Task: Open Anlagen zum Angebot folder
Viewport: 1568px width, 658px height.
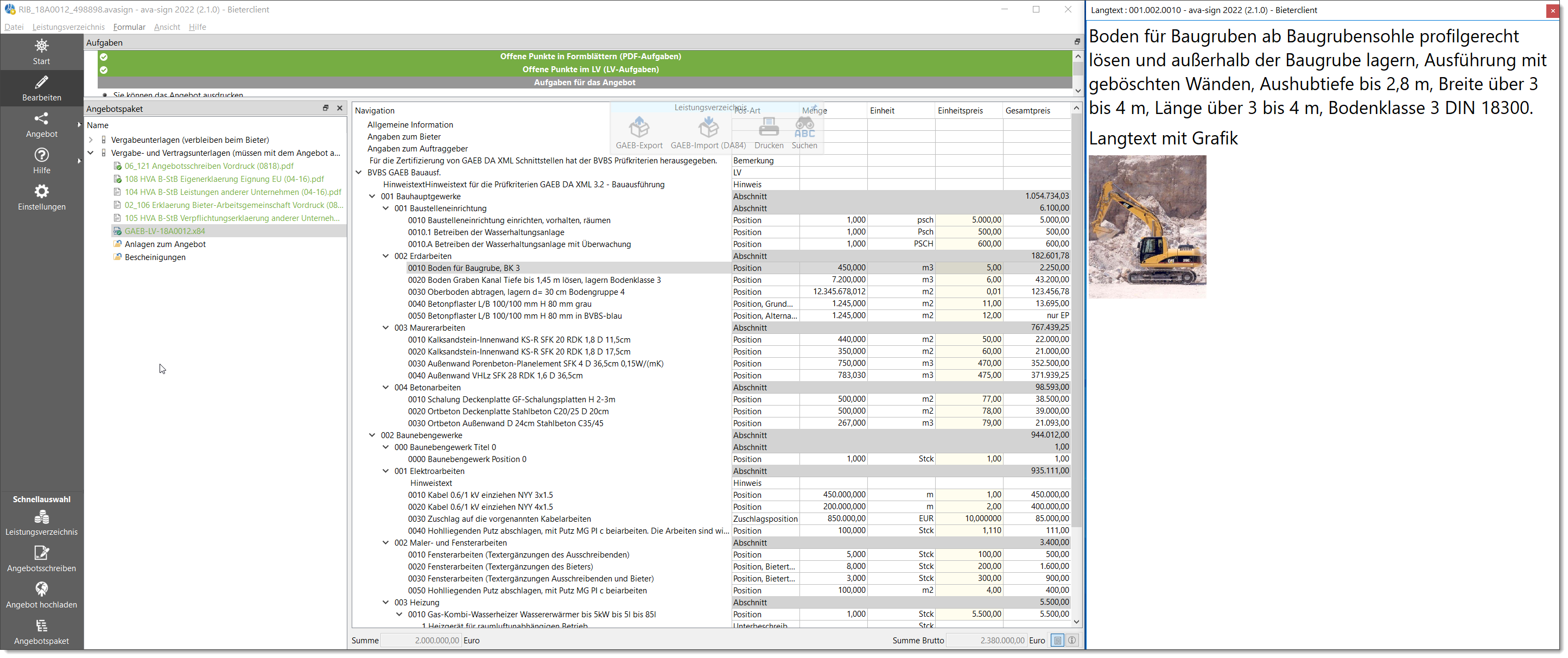Action: pos(165,244)
